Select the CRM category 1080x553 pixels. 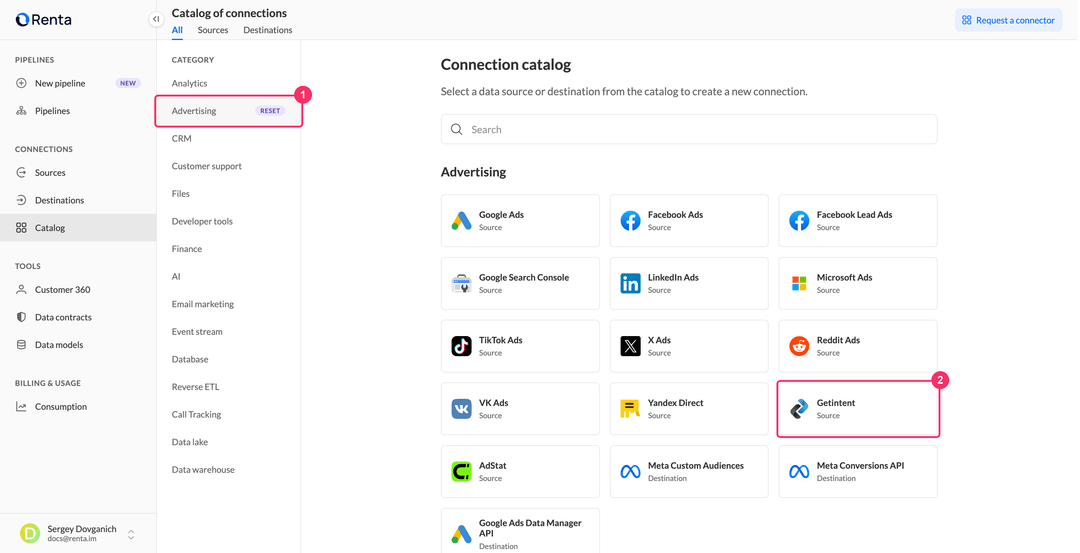tap(182, 138)
